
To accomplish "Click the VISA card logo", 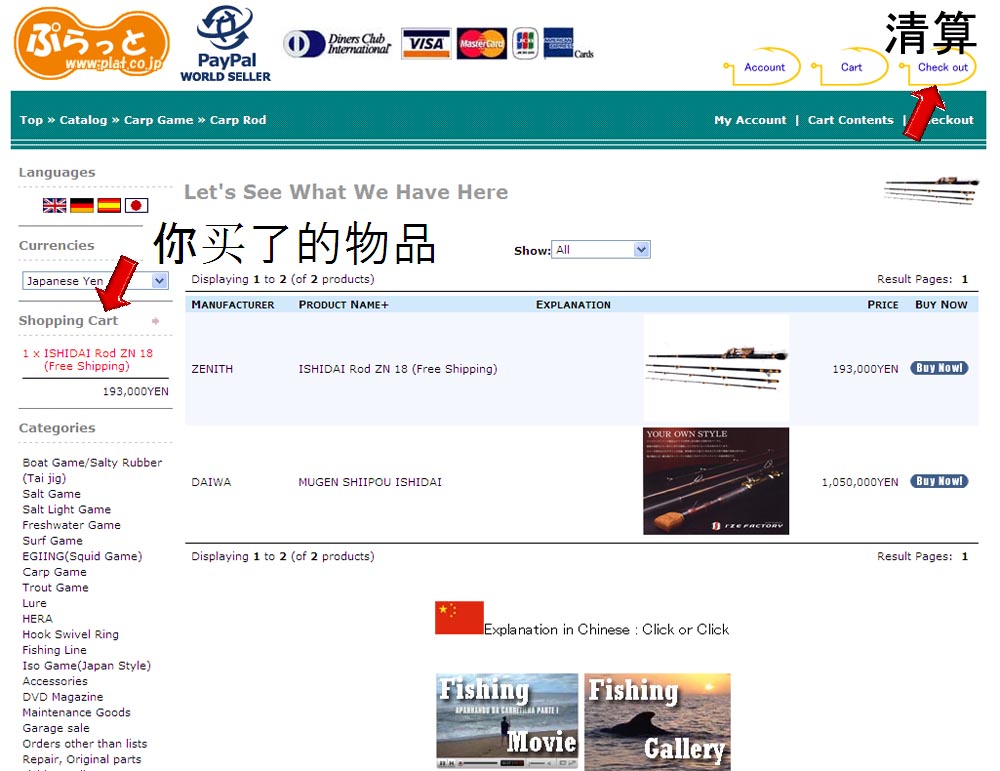I will tap(426, 43).
